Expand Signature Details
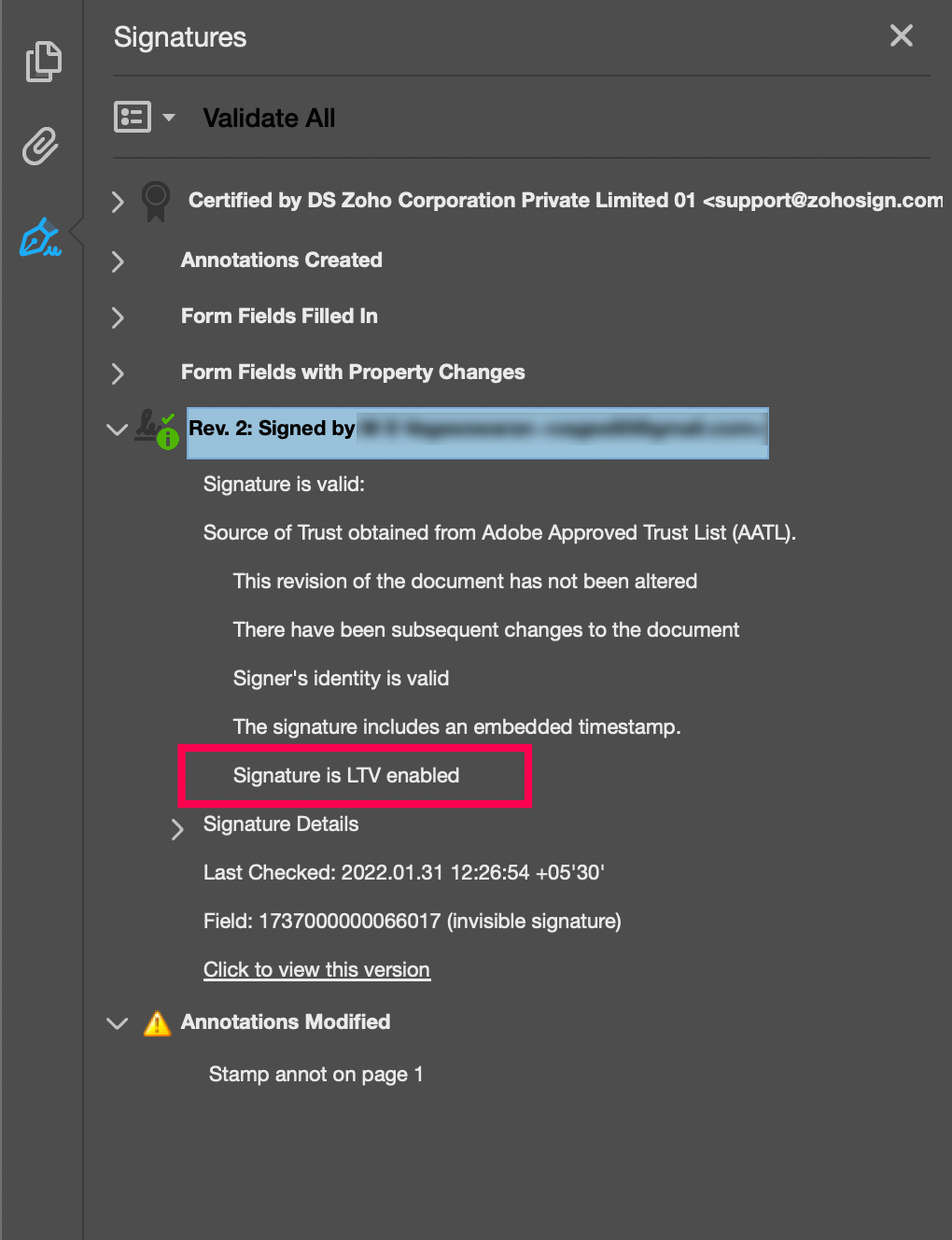This screenshot has width=952, height=1240. pos(177,829)
